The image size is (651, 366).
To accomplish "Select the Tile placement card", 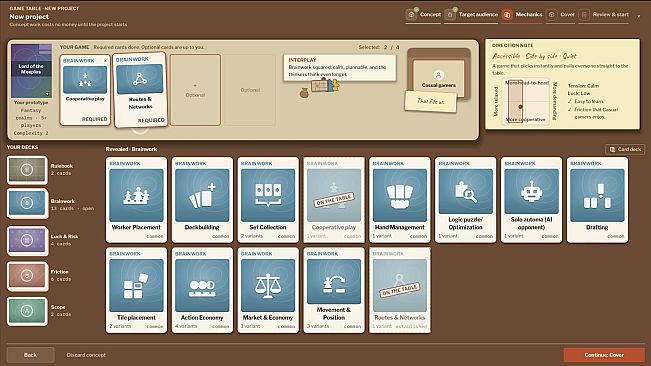I will [136, 290].
